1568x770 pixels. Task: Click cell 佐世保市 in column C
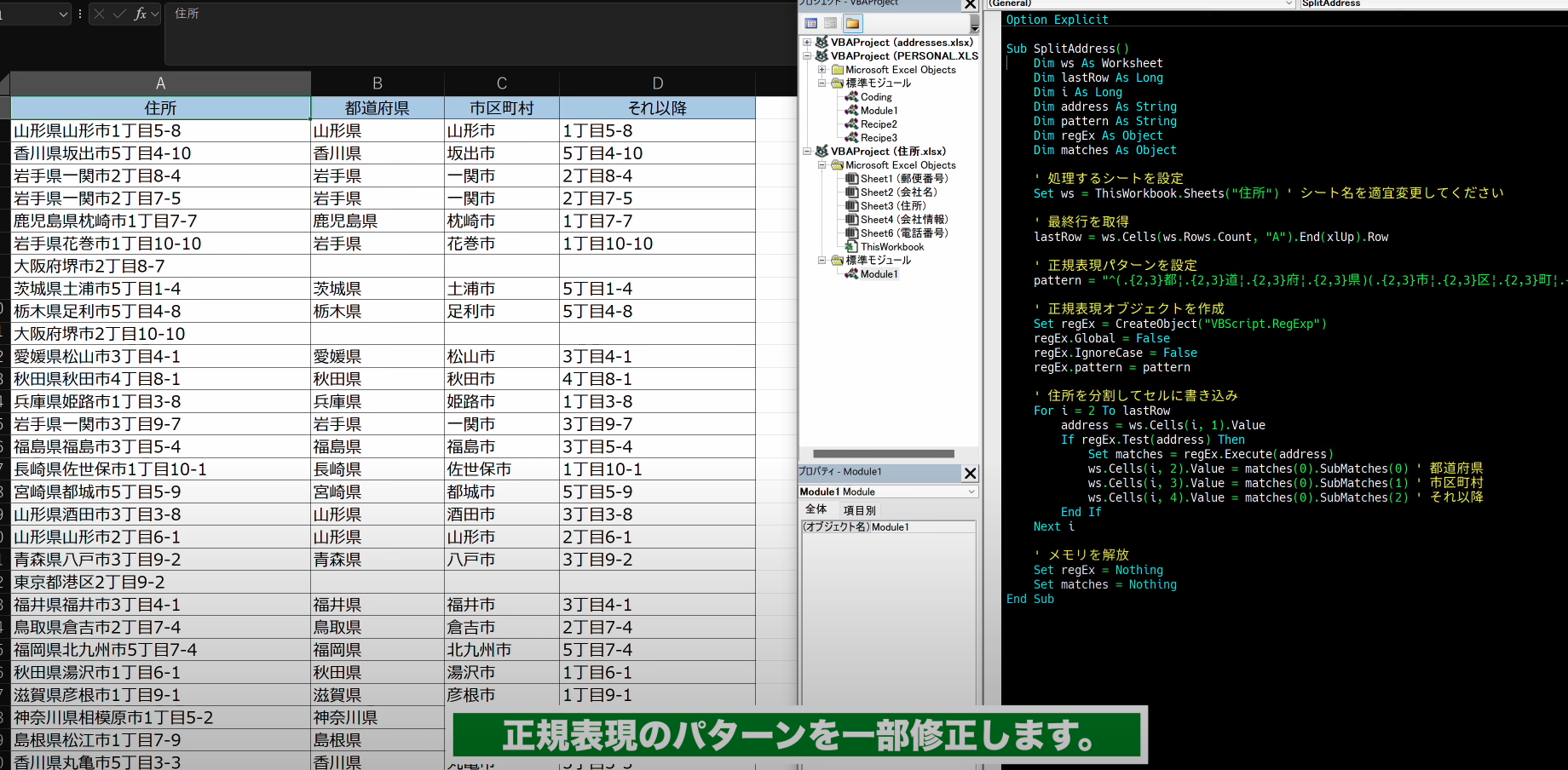click(x=502, y=469)
